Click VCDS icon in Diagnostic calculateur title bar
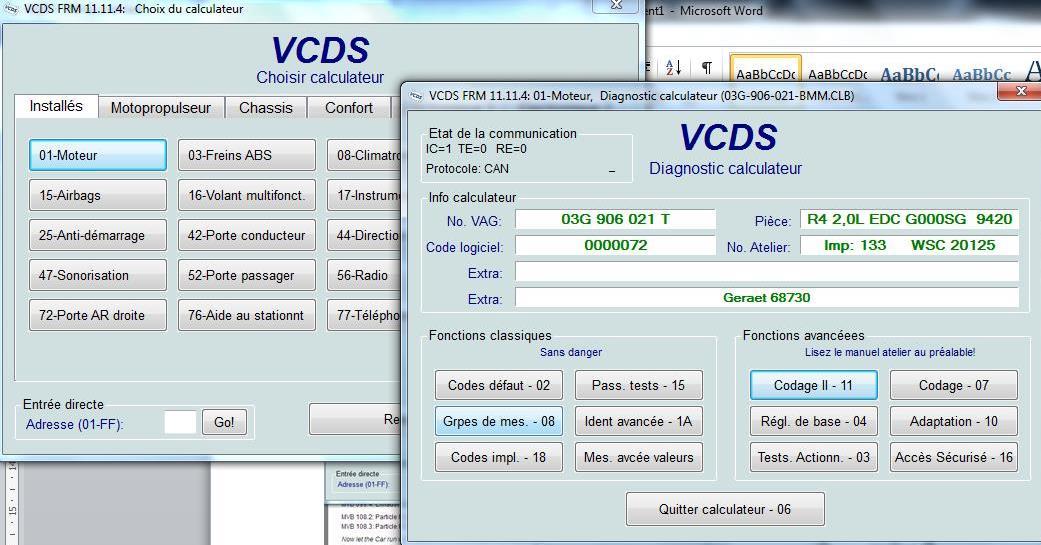This screenshot has height=545, width=1041. click(x=416, y=96)
